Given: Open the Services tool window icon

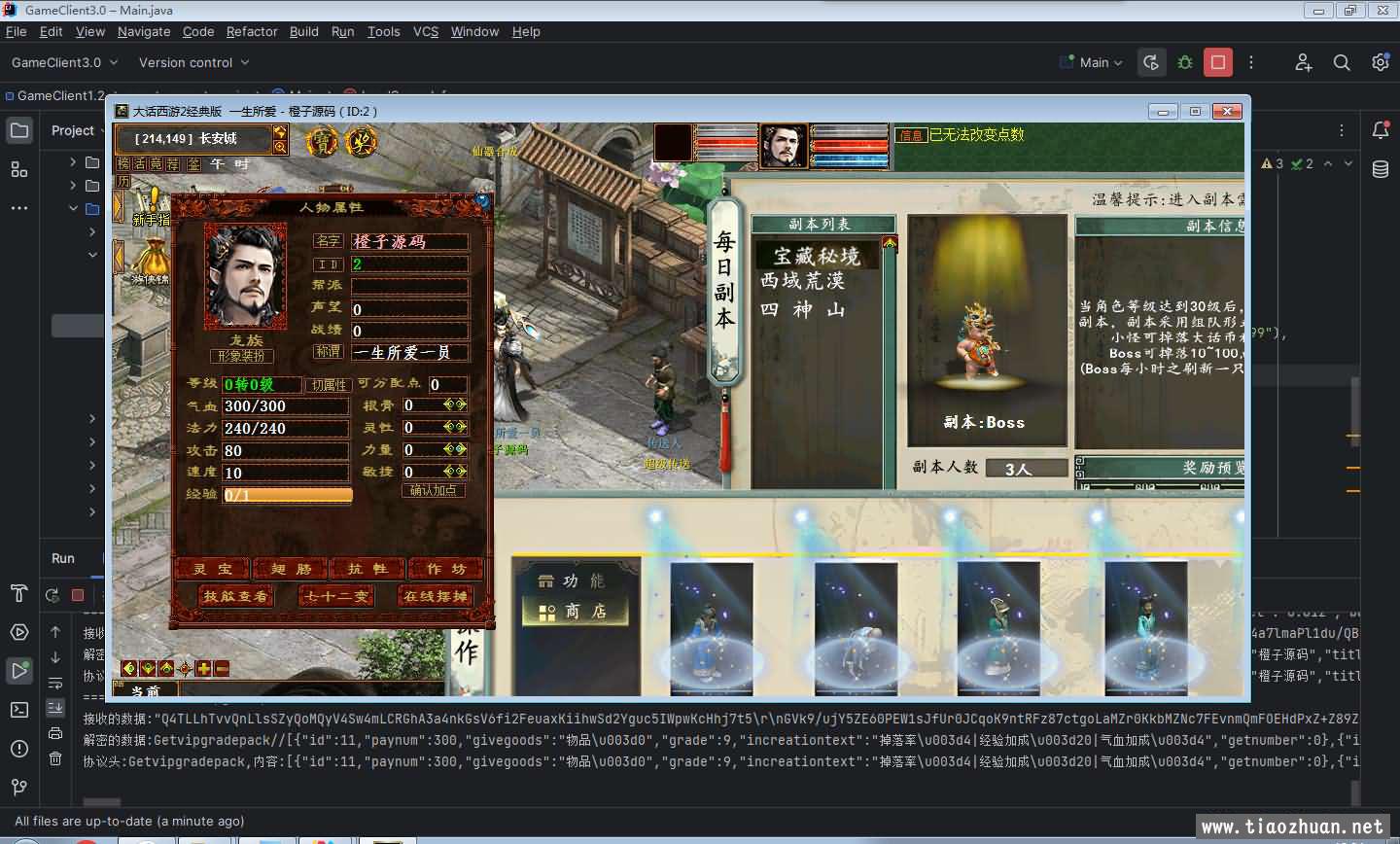Looking at the screenshot, I should (x=19, y=632).
